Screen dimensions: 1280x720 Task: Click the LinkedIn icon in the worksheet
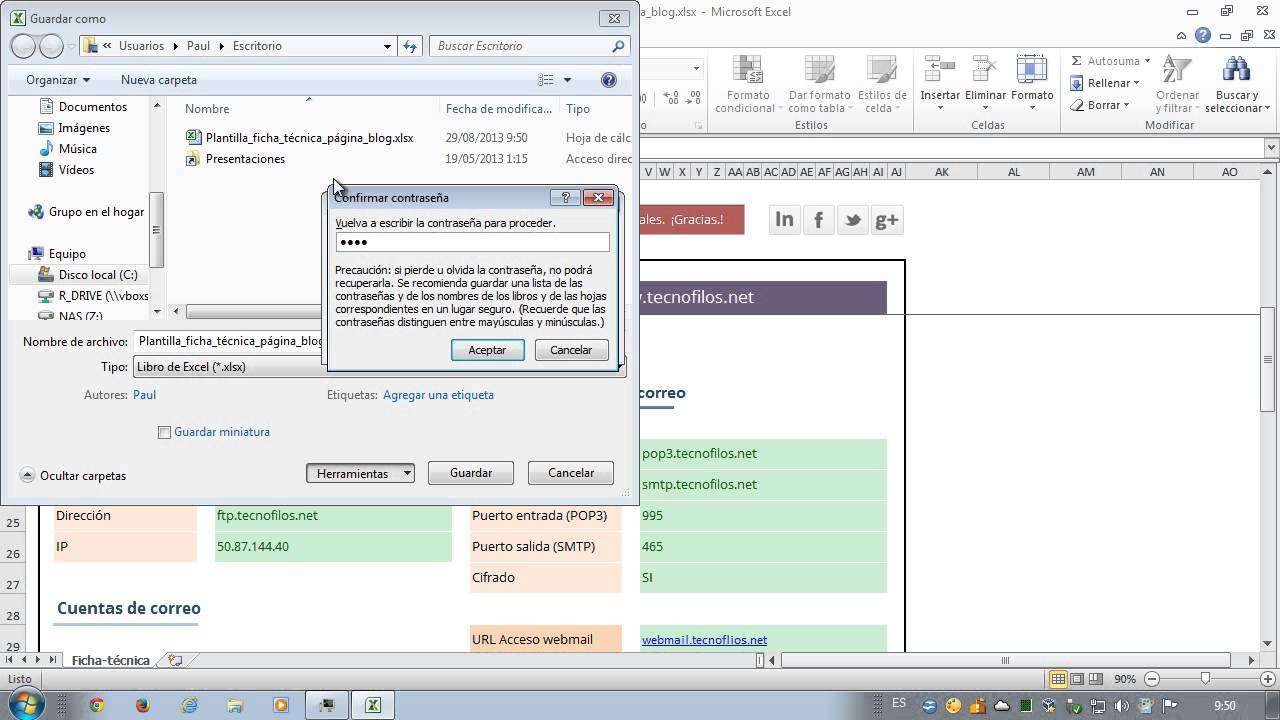(784, 220)
